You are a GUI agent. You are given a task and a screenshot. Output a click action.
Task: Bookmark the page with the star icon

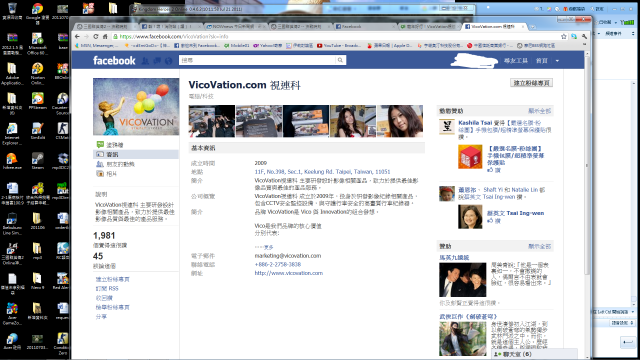coord(564,37)
